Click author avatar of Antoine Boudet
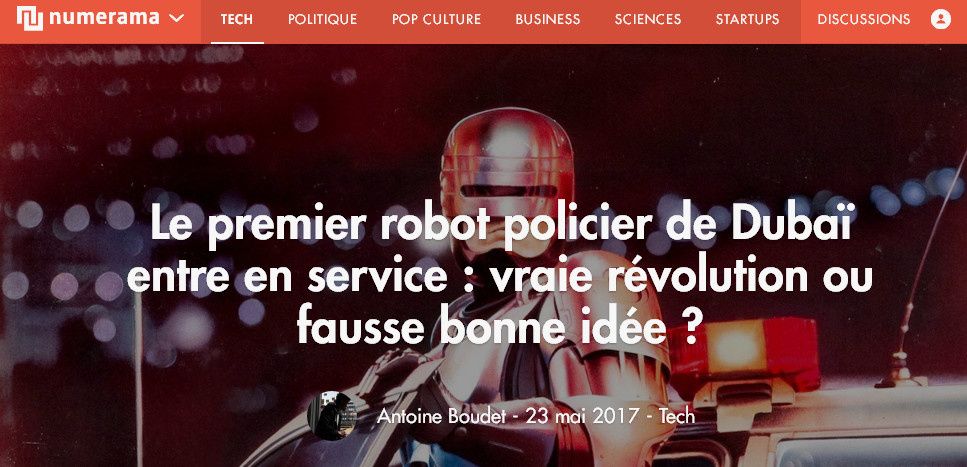Screen dimensions: 967x467 coord(332,416)
